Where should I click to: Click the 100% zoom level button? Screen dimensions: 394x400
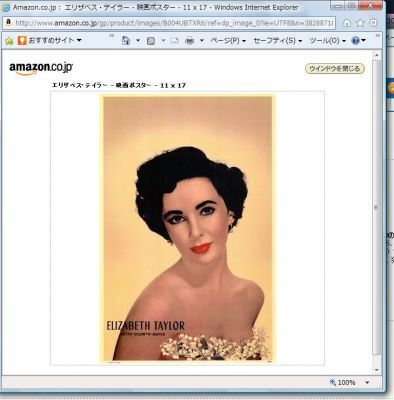click(x=342, y=382)
